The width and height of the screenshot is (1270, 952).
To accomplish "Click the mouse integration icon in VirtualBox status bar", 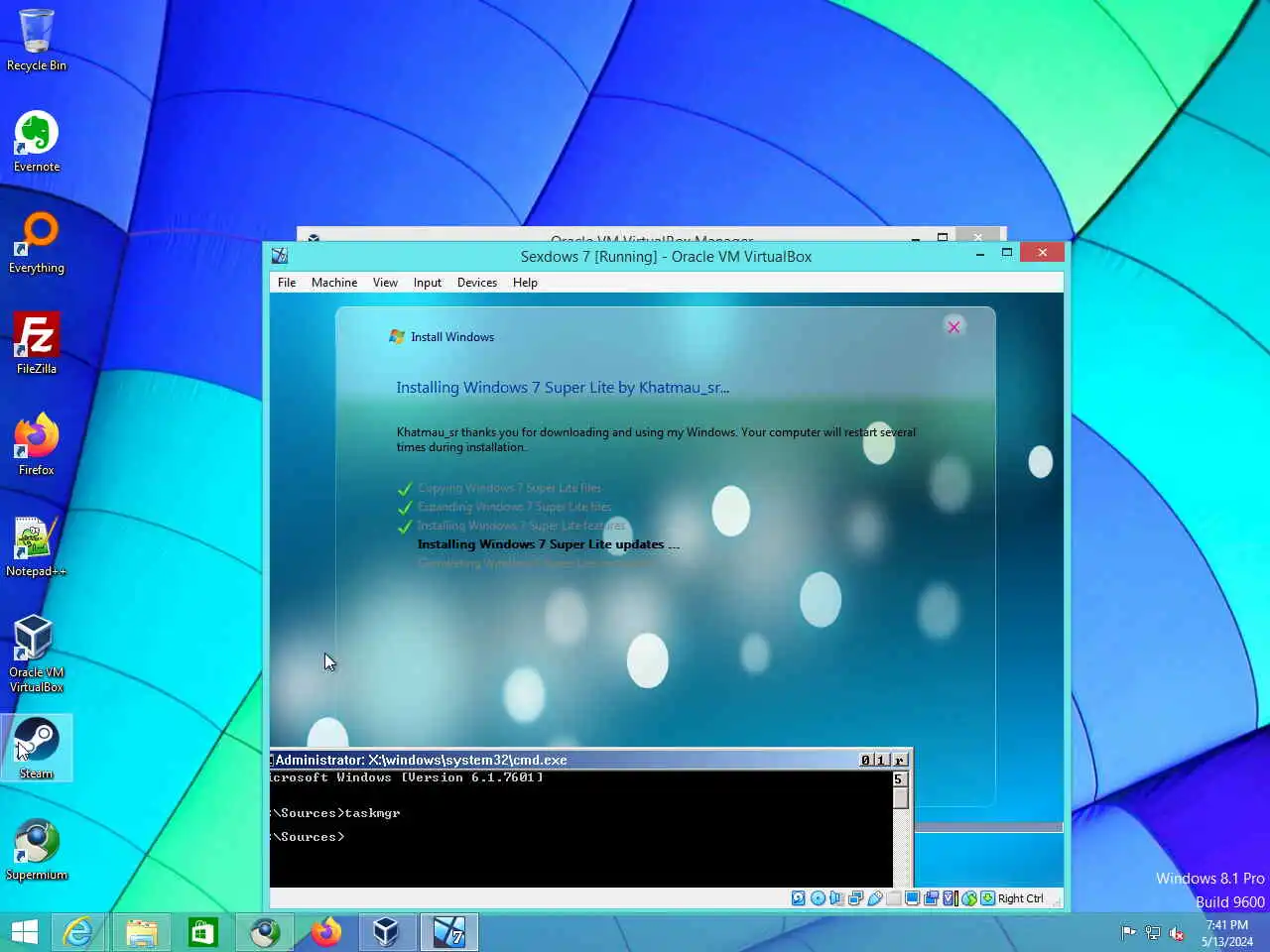I will tap(969, 898).
